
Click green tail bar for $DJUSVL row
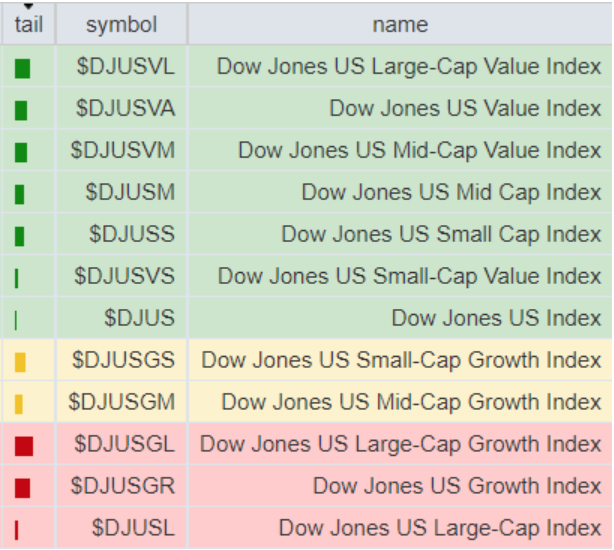tap(23, 69)
